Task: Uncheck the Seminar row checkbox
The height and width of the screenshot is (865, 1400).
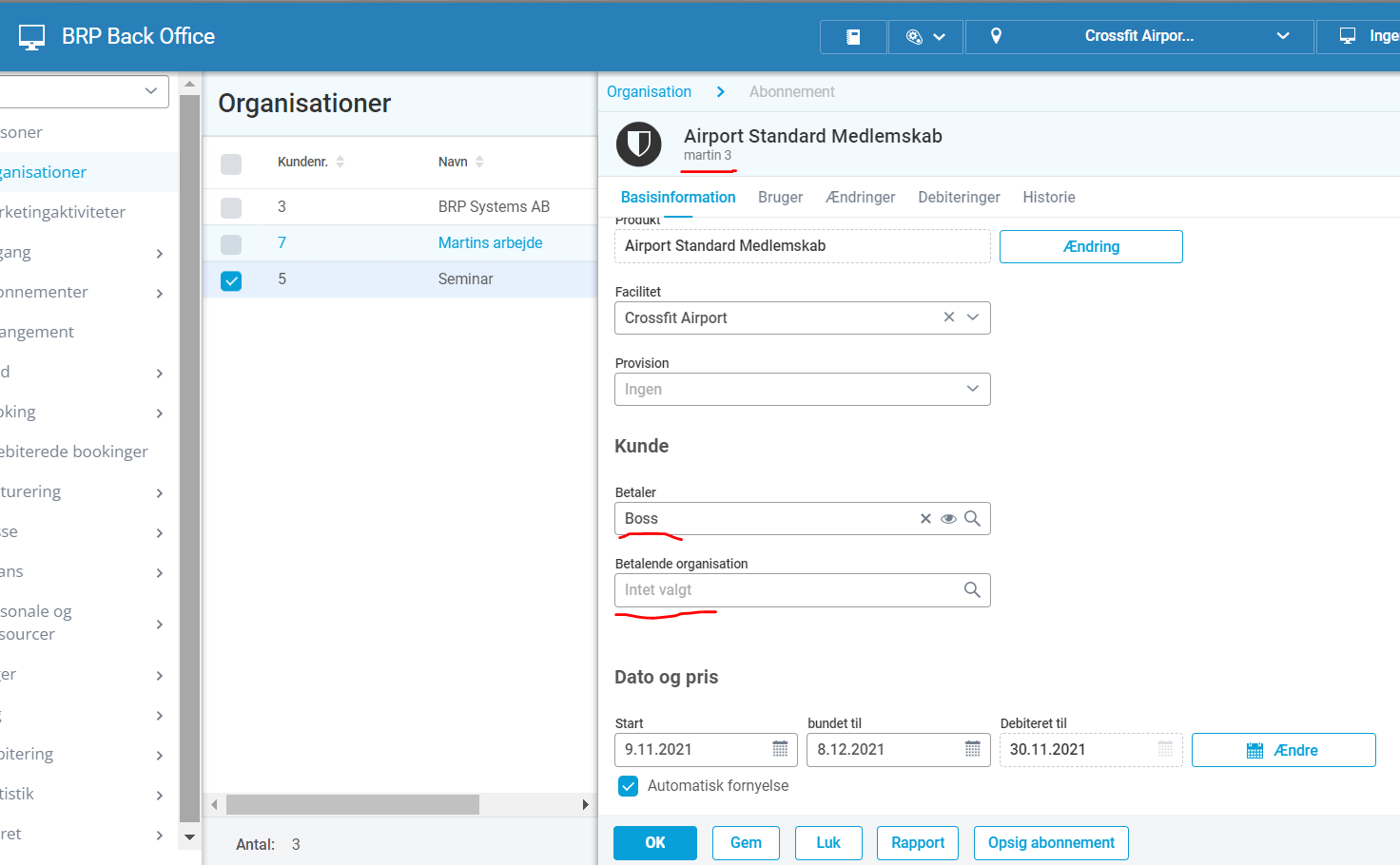Action: coord(231,280)
